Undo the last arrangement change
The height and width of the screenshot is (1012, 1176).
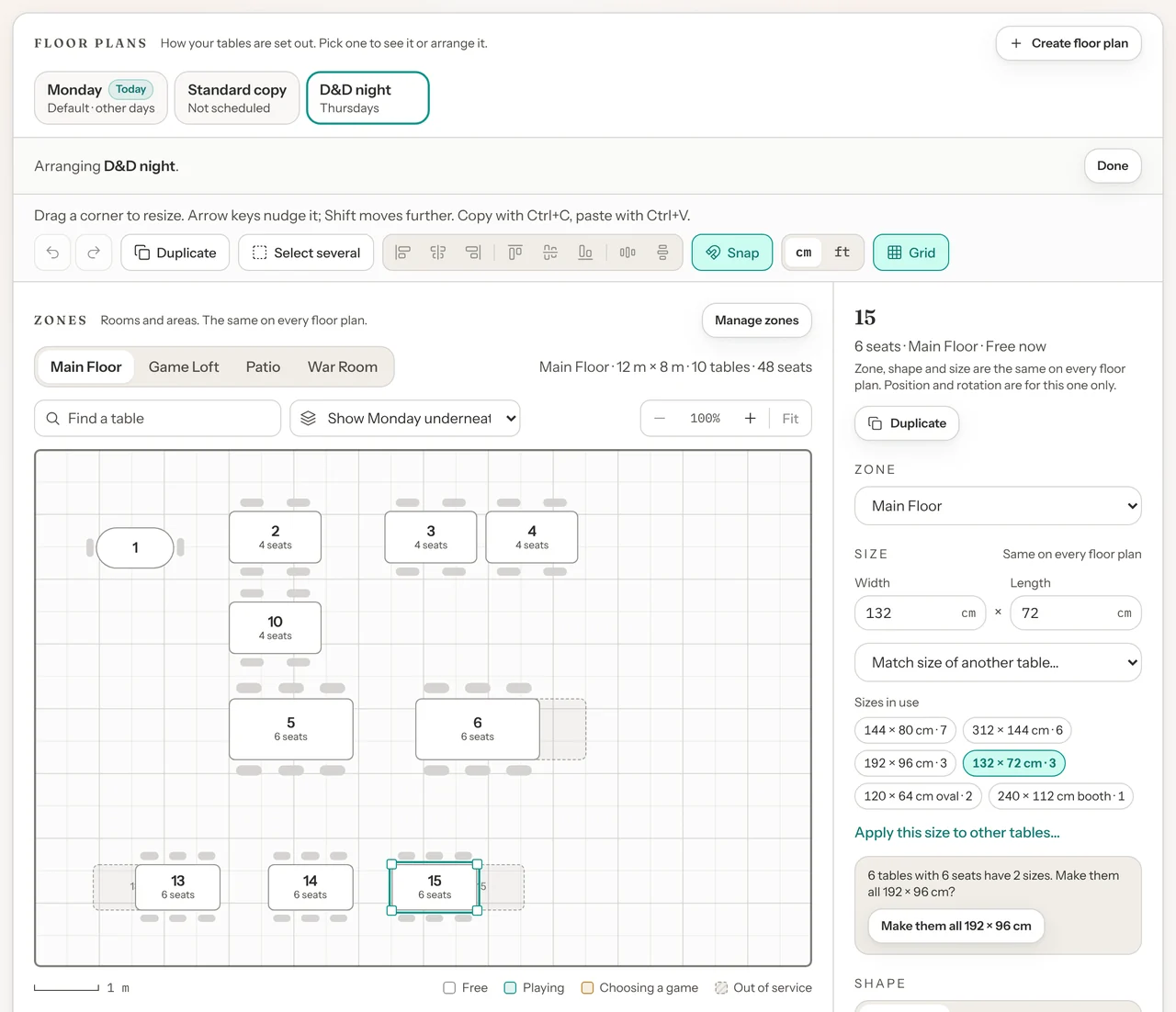52,253
